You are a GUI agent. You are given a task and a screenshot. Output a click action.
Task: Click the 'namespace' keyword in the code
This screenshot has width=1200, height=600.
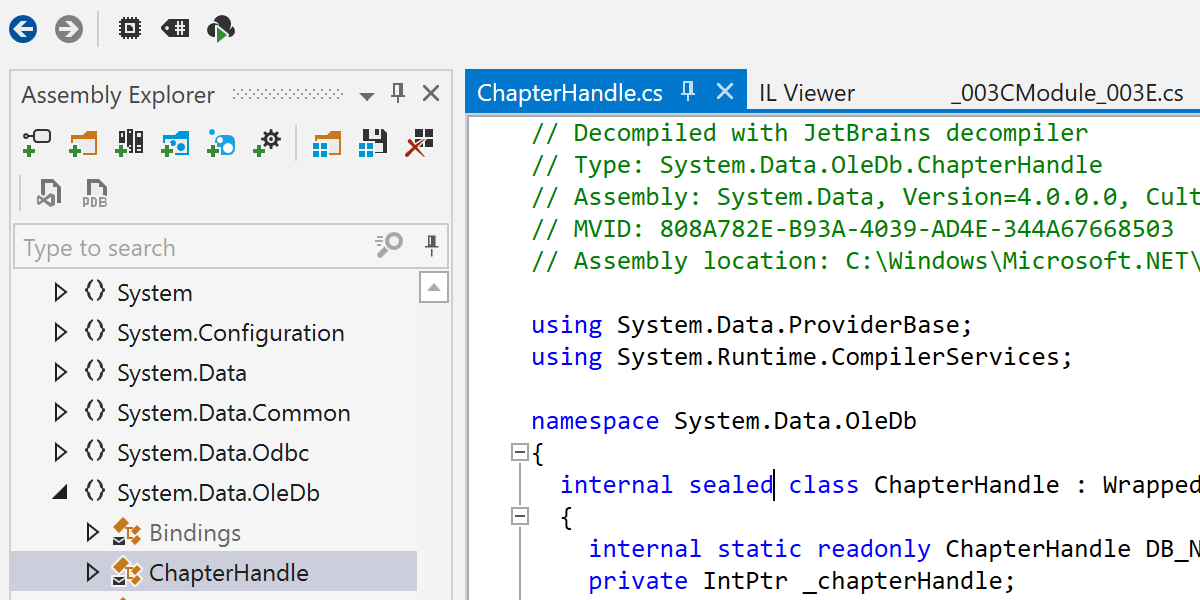coord(595,422)
